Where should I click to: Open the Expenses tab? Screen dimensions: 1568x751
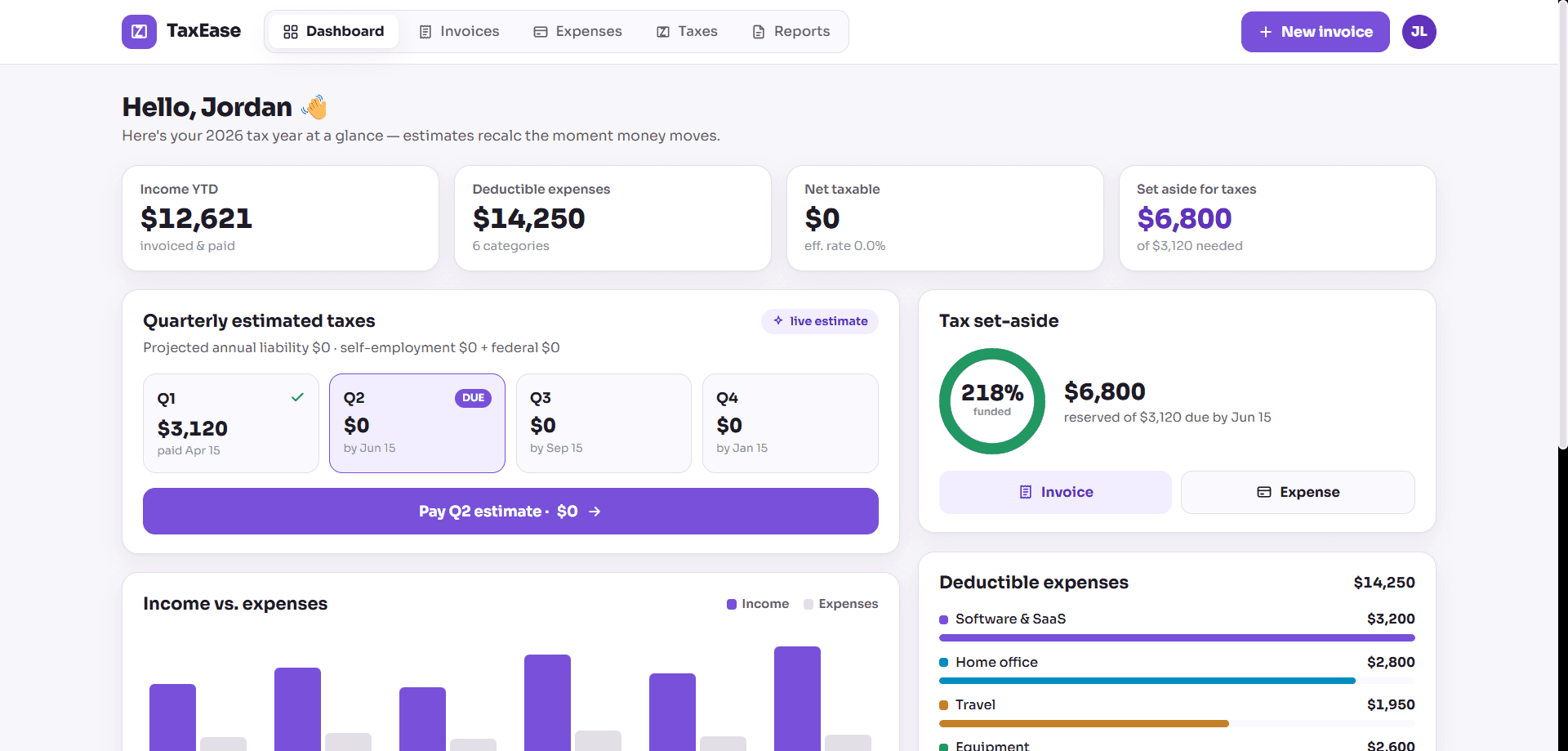point(577,32)
